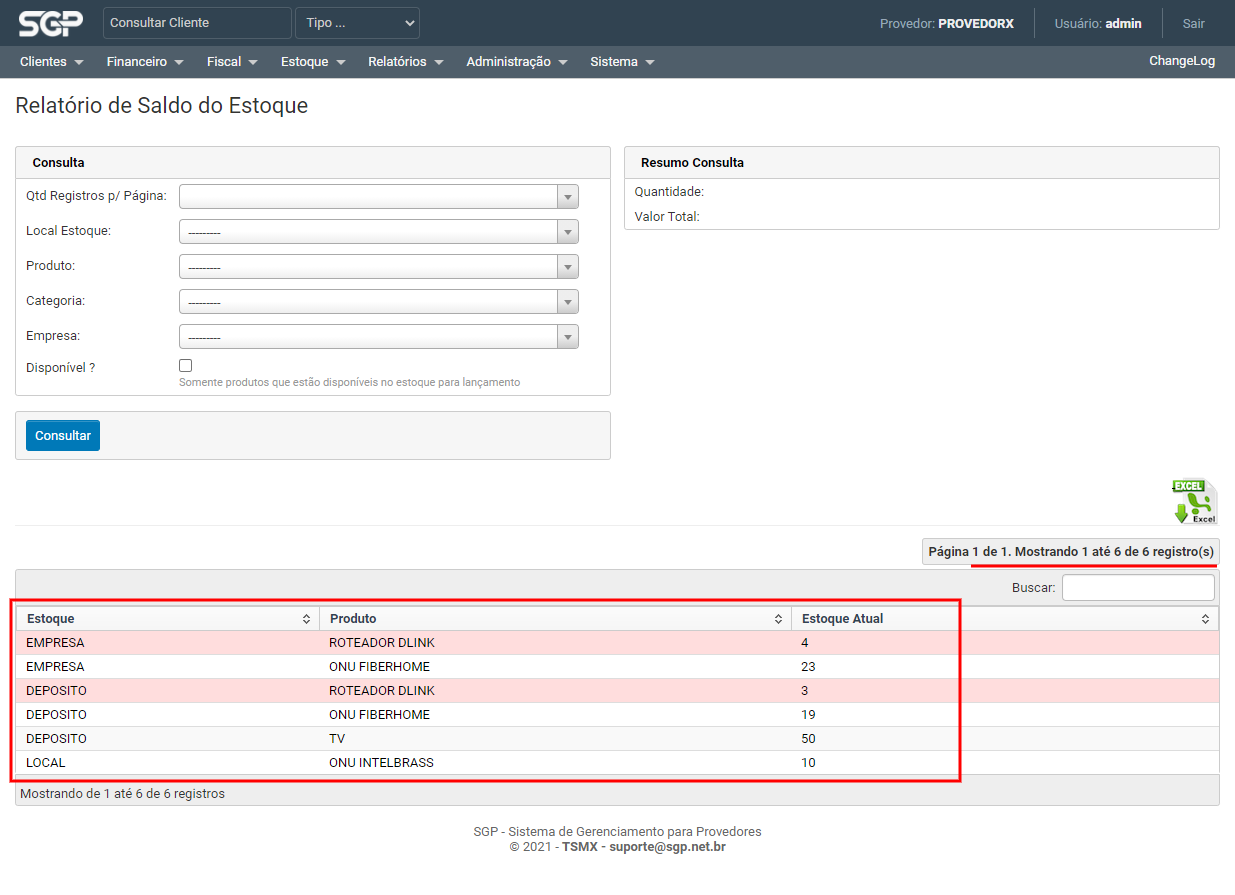The width and height of the screenshot is (1235, 895).
Task: Click the stock value 19
Action: [808, 715]
